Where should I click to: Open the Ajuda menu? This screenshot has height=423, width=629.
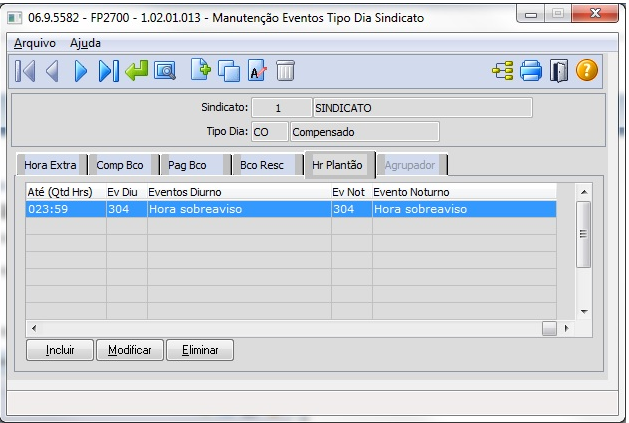point(85,43)
